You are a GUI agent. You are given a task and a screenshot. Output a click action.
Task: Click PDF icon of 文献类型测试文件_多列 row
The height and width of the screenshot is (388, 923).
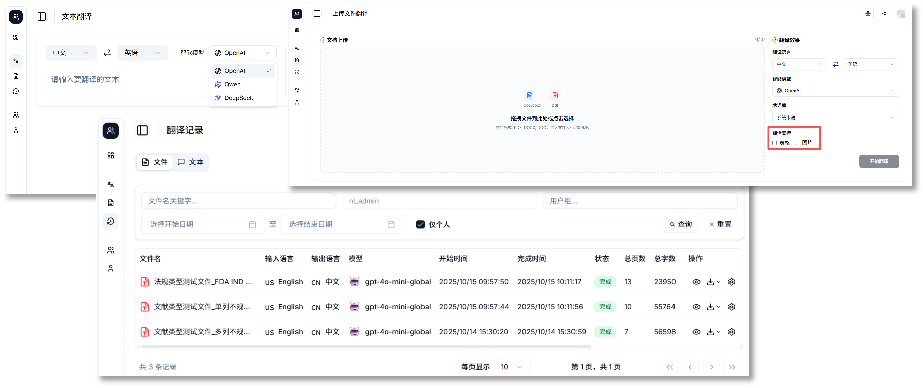(x=144, y=332)
